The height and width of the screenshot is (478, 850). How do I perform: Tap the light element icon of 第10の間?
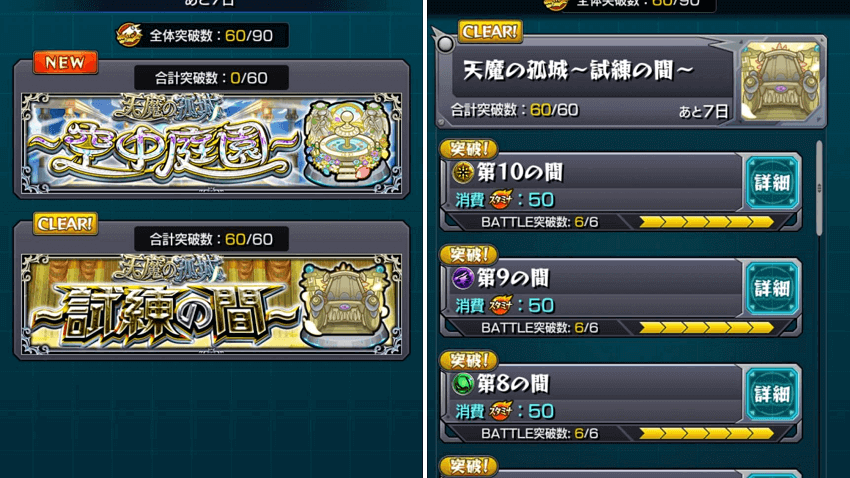pyautogui.click(x=463, y=172)
